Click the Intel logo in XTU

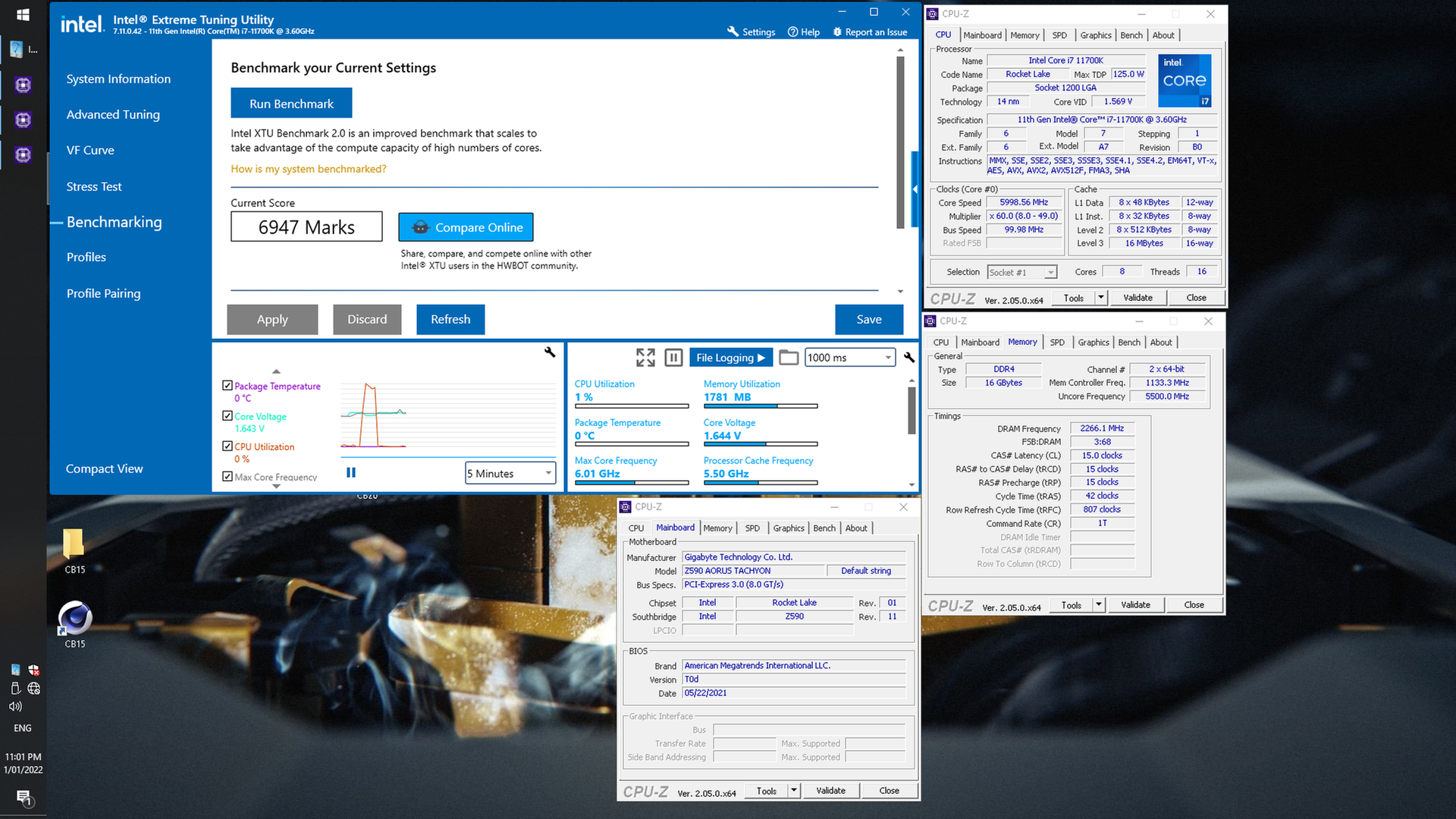point(82,24)
